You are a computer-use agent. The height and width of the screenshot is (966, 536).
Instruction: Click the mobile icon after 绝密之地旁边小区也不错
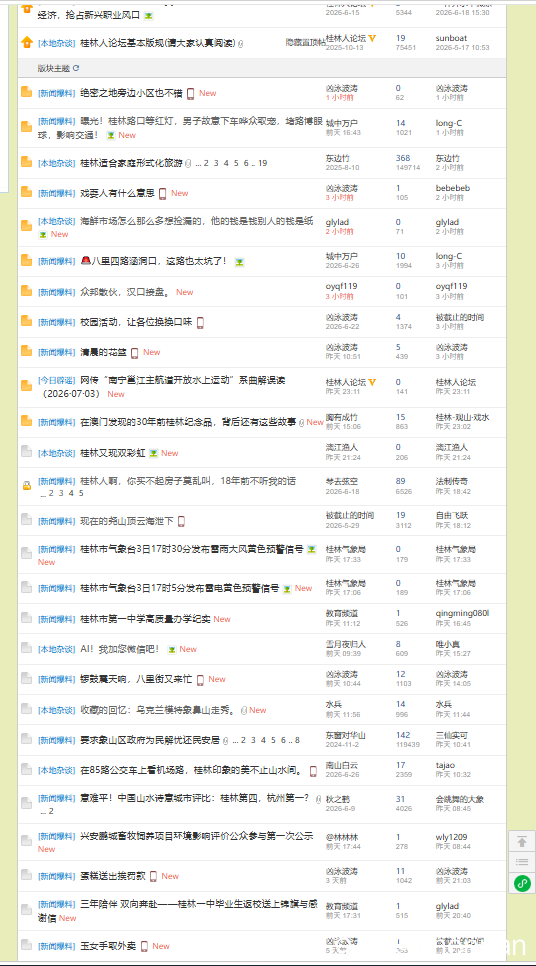(x=190, y=93)
